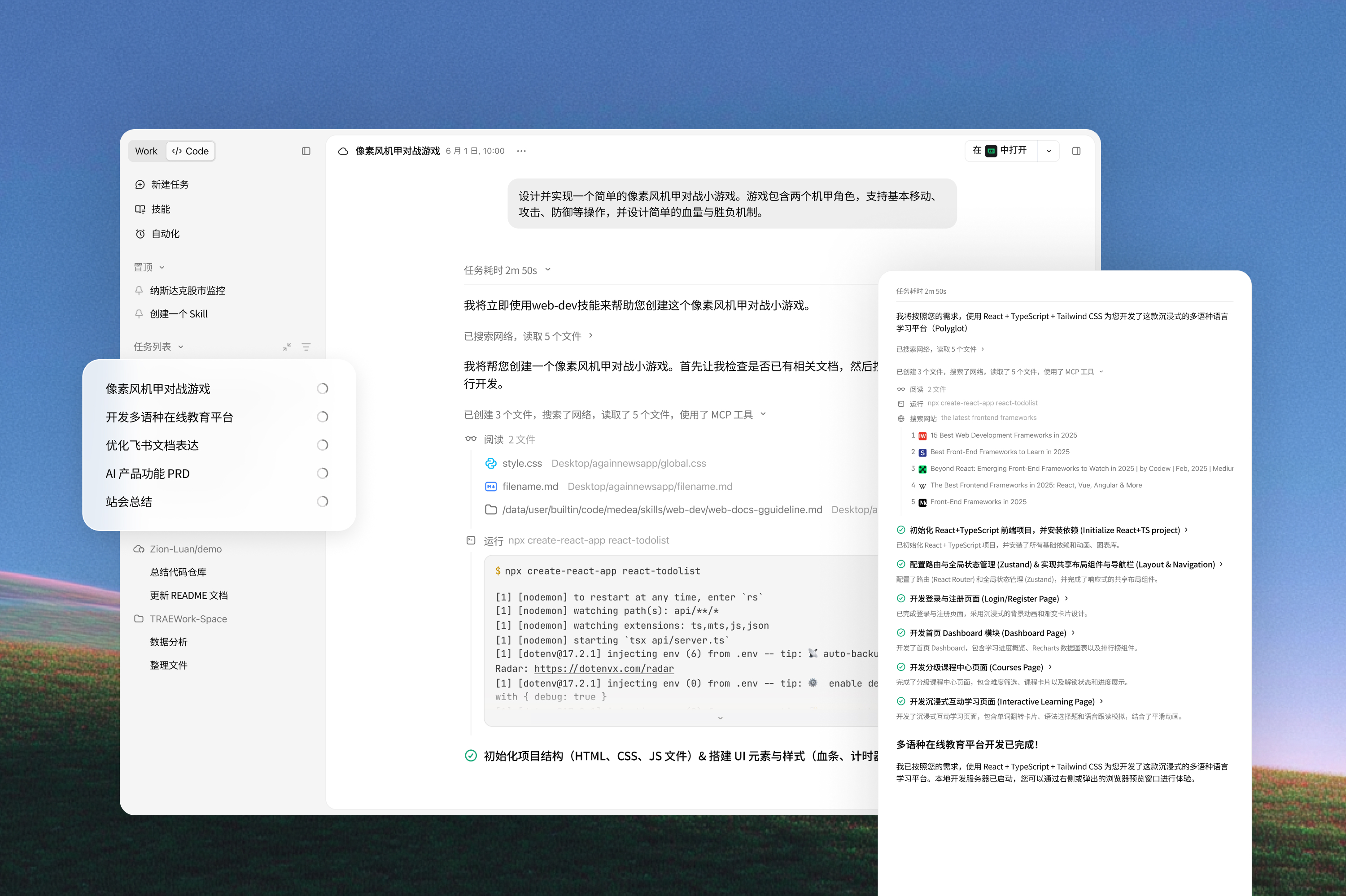Open the Zion-Luan/demo repository group

[x=186, y=549]
